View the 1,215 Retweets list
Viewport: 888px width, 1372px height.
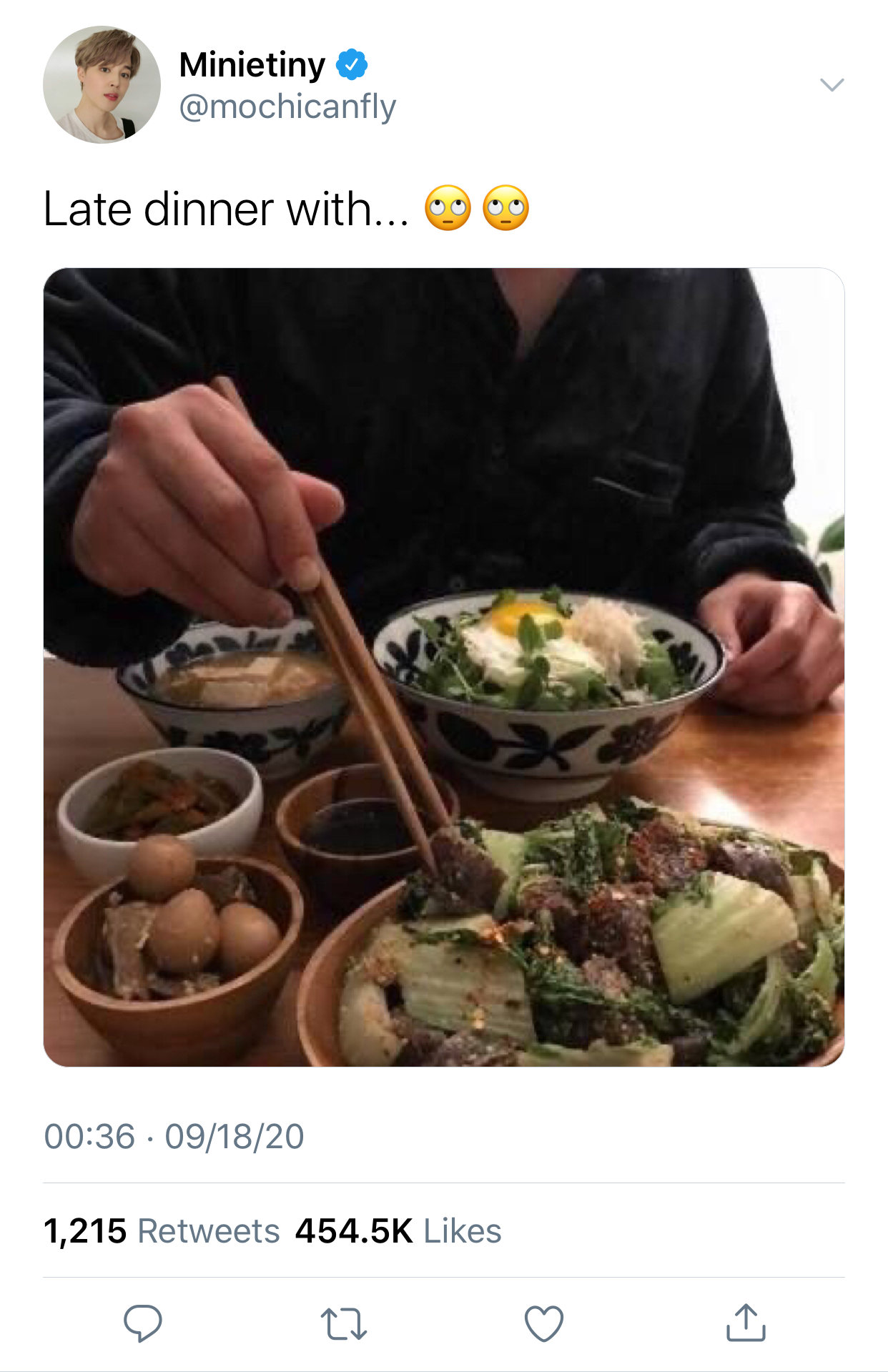pyautogui.click(x=162, y=1231)
